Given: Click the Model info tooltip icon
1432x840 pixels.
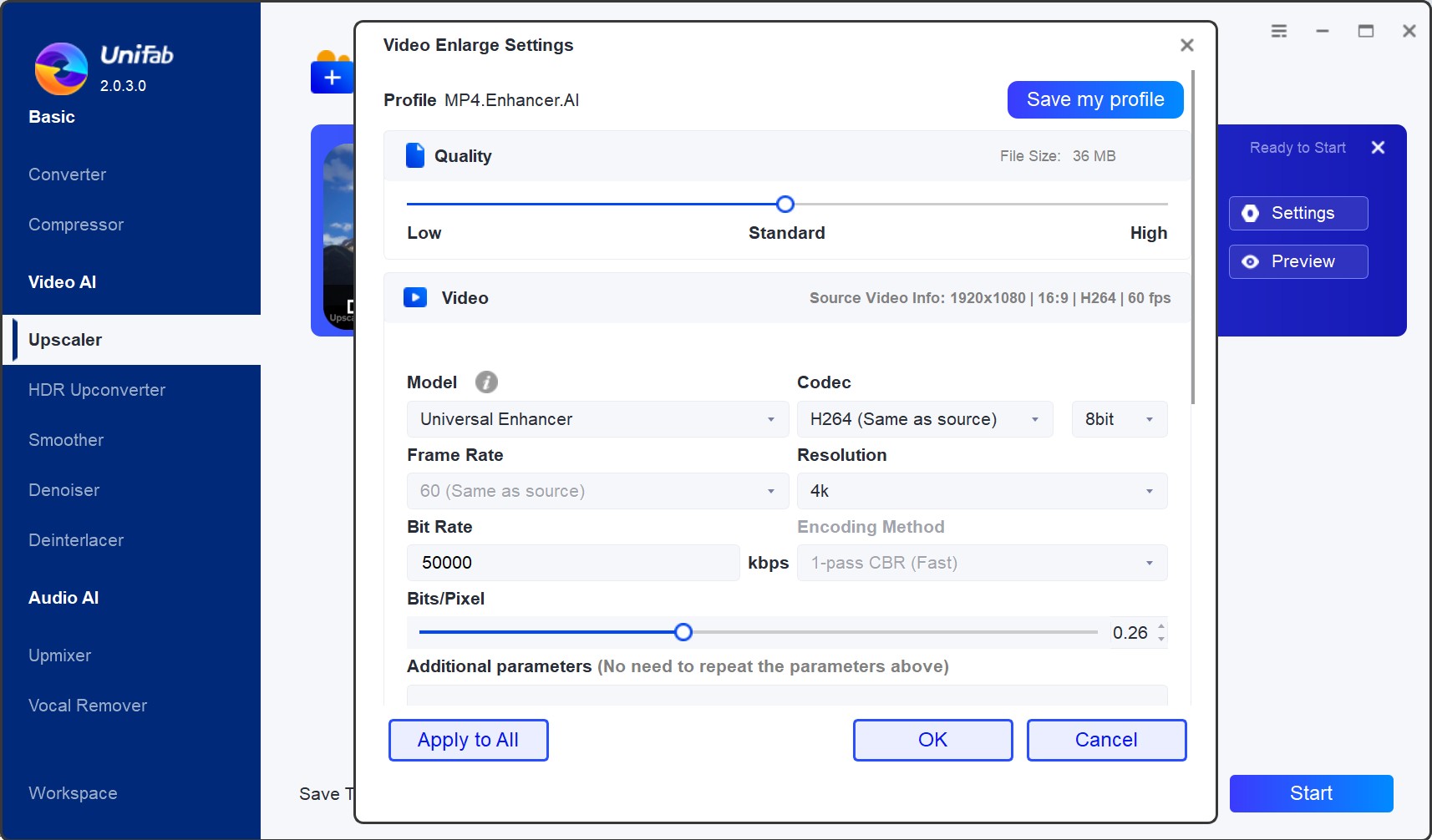Looking at the screenshot, I should pos(486,382).
